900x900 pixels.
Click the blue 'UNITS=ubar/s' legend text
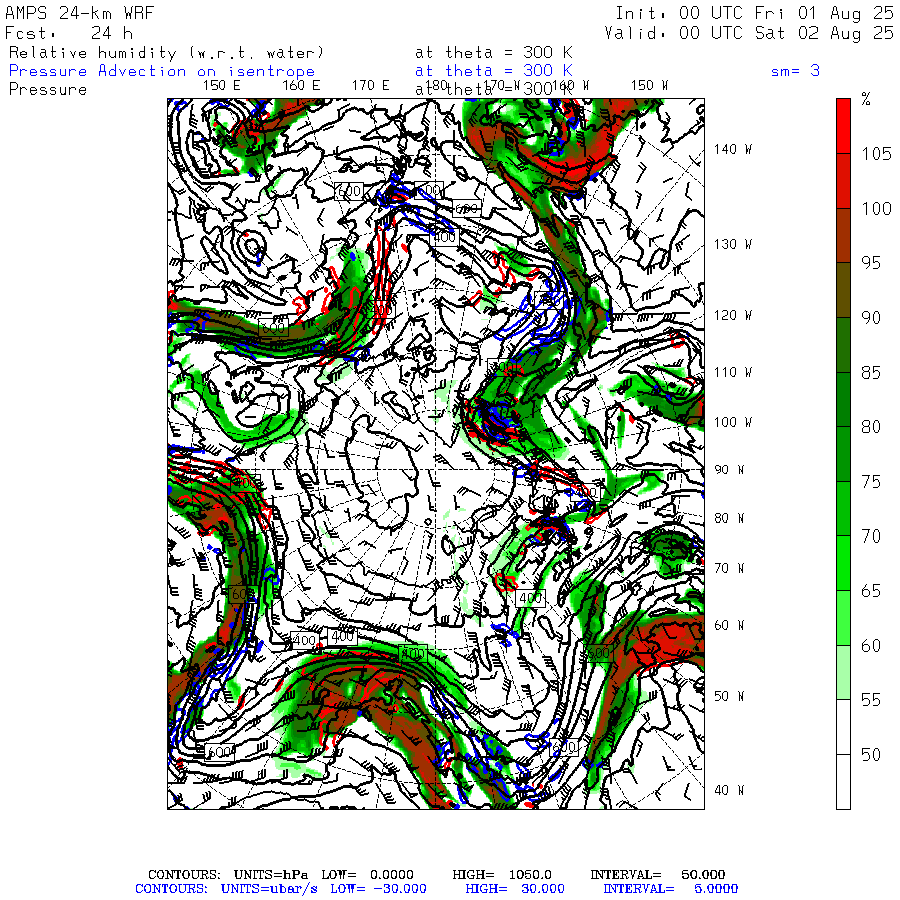tap(269, 889)
